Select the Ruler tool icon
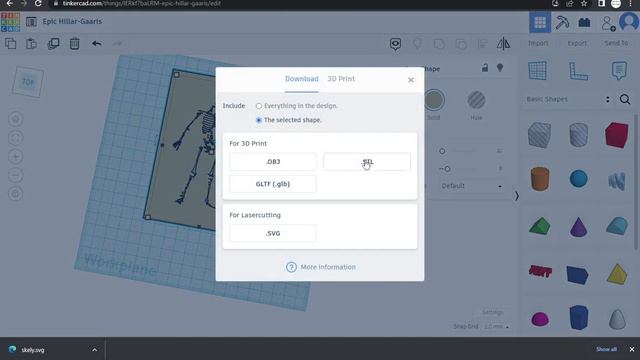The width and height of the screenshot is (640, 360). point(578,71)
